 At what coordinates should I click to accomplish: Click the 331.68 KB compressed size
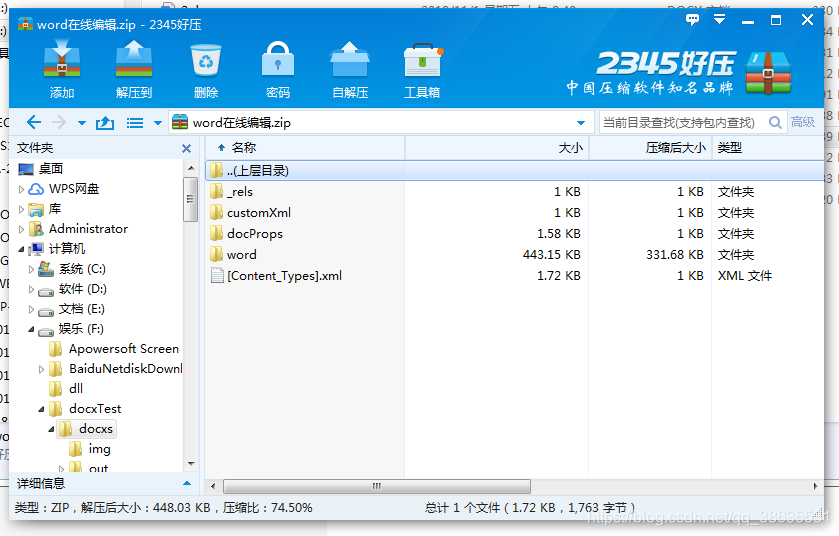click(x=675, y=255)
